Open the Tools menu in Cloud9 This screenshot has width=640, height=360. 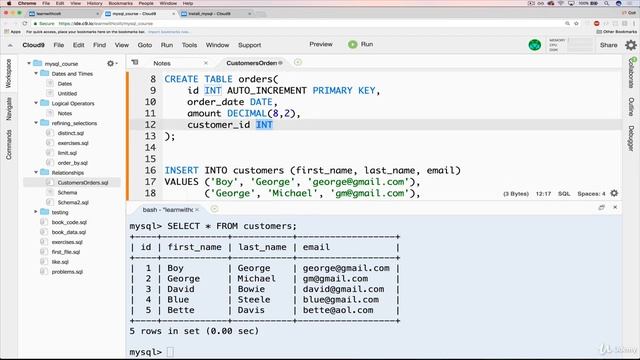189,45
